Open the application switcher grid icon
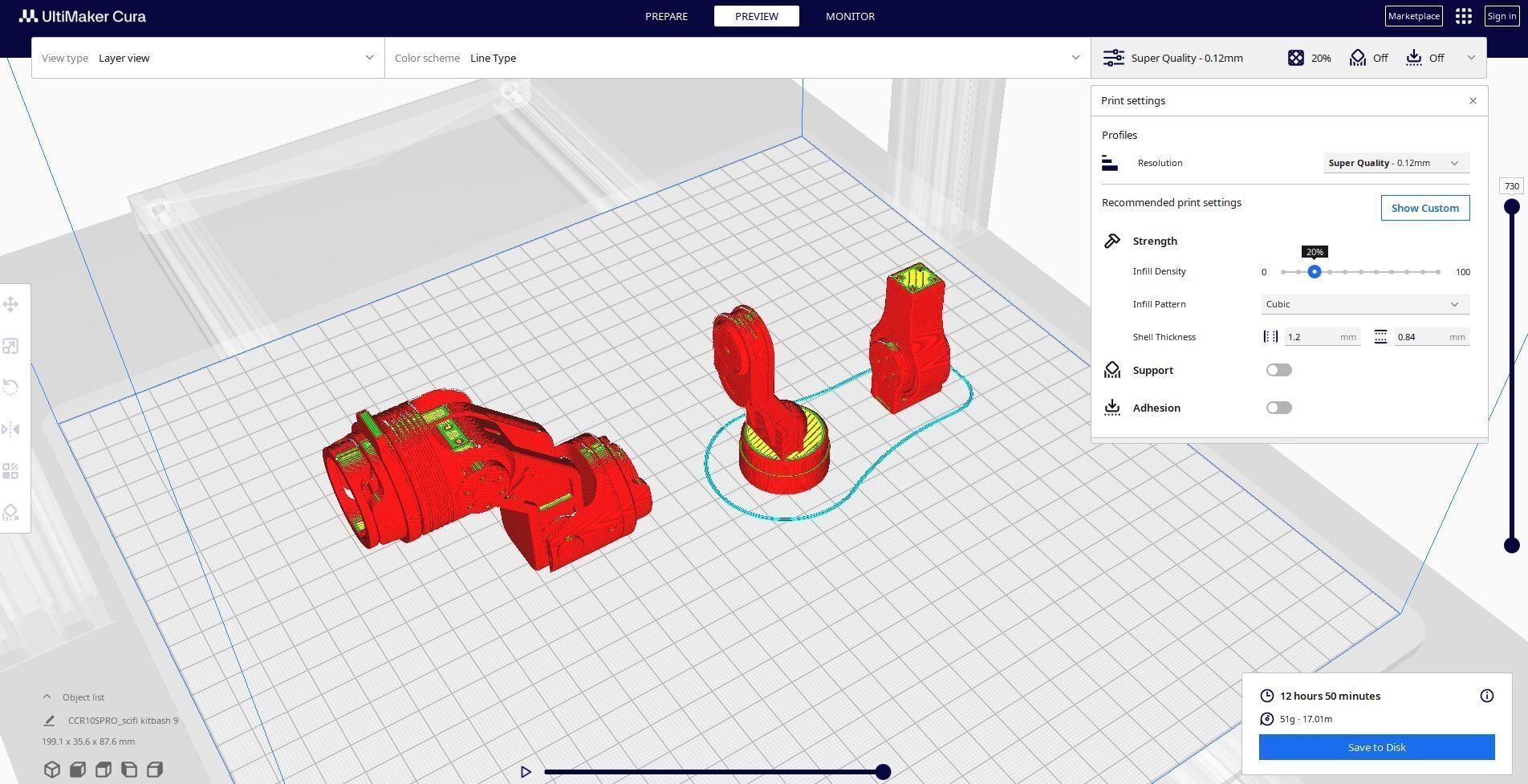The width and height of the screenshot is (1528, 784). tap(1463, 16)
